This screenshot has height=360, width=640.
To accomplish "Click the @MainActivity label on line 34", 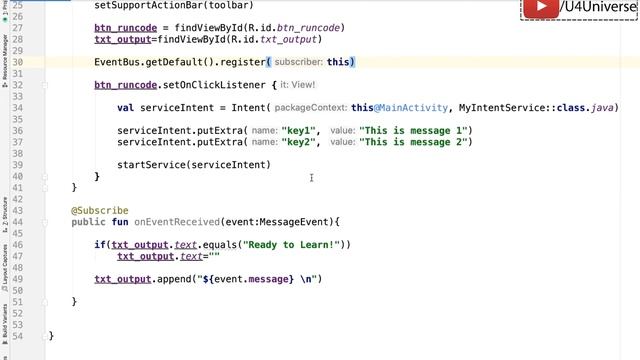I will 411,108.
